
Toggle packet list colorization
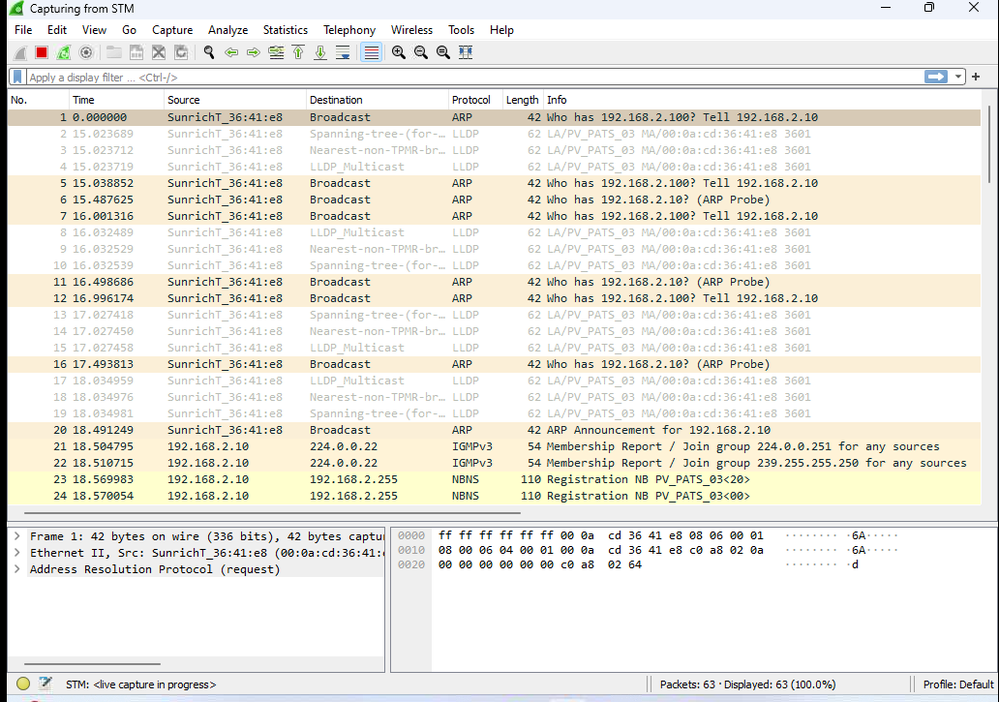point(371,53)
